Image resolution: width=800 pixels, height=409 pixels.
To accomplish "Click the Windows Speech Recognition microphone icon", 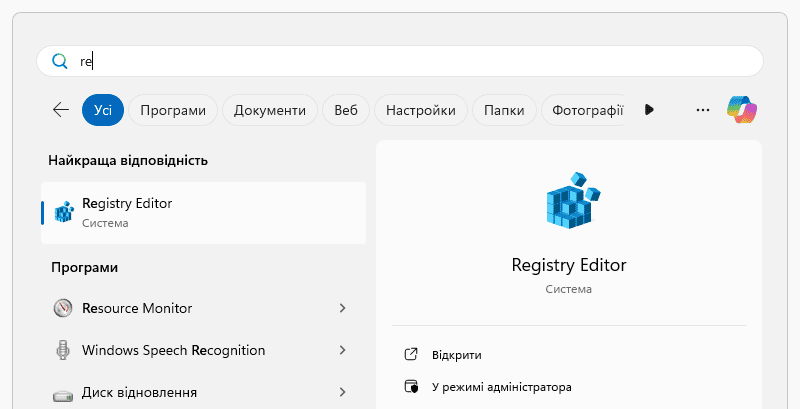I will pos(64,350).
